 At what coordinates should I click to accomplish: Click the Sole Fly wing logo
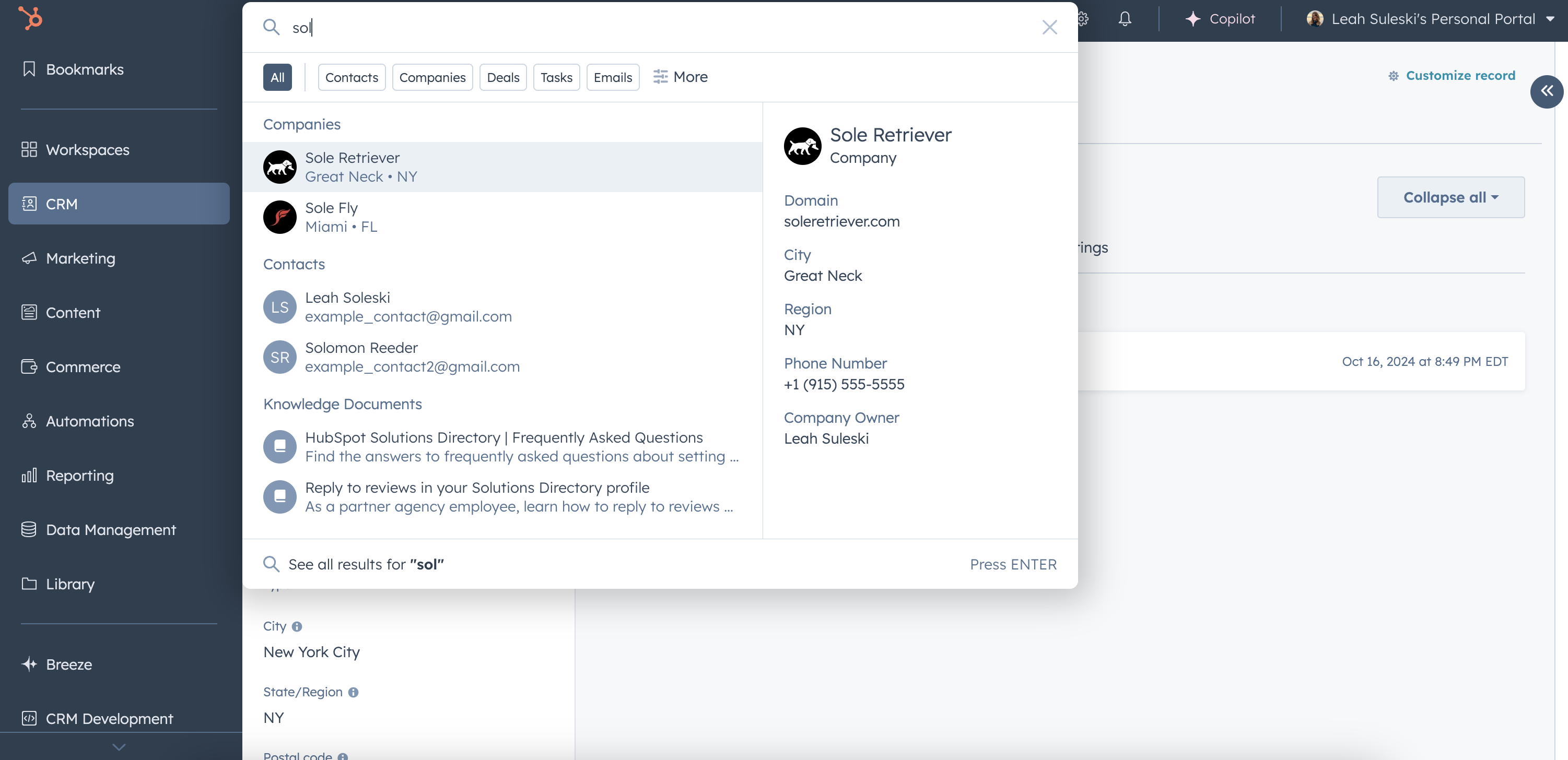(280, 217)
